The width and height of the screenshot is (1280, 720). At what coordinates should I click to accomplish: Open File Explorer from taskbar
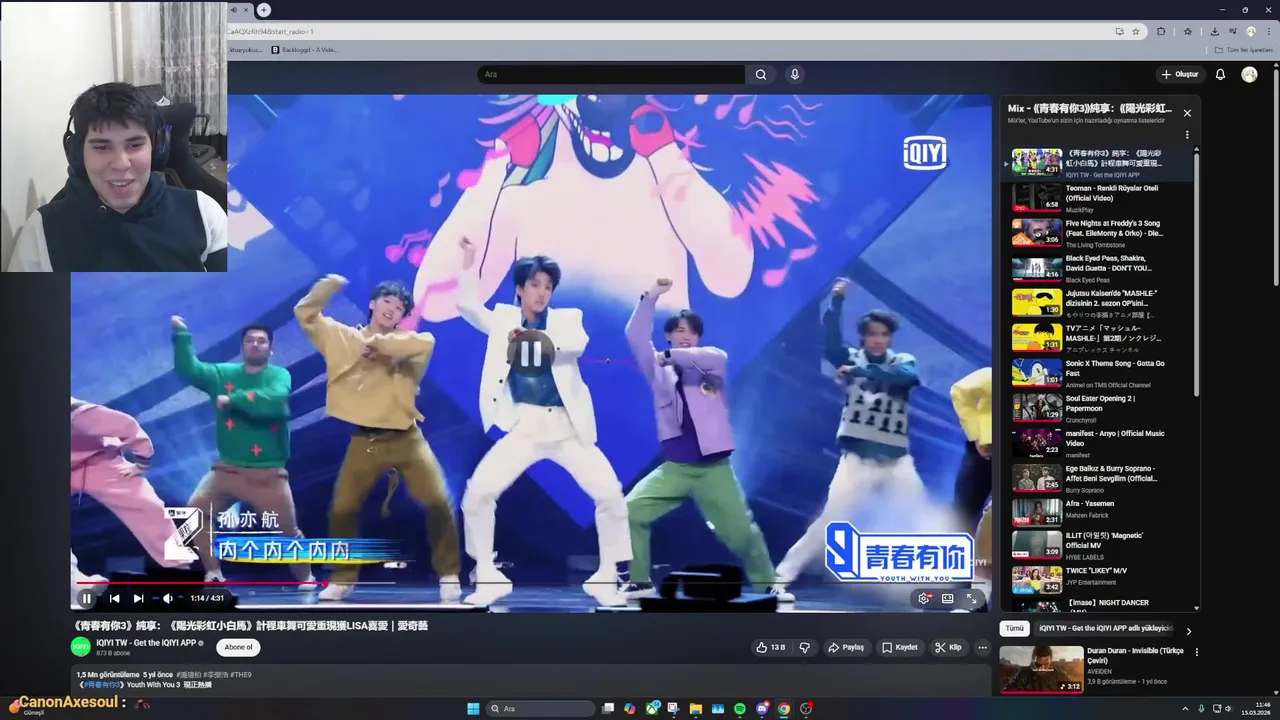coord(696,709)
